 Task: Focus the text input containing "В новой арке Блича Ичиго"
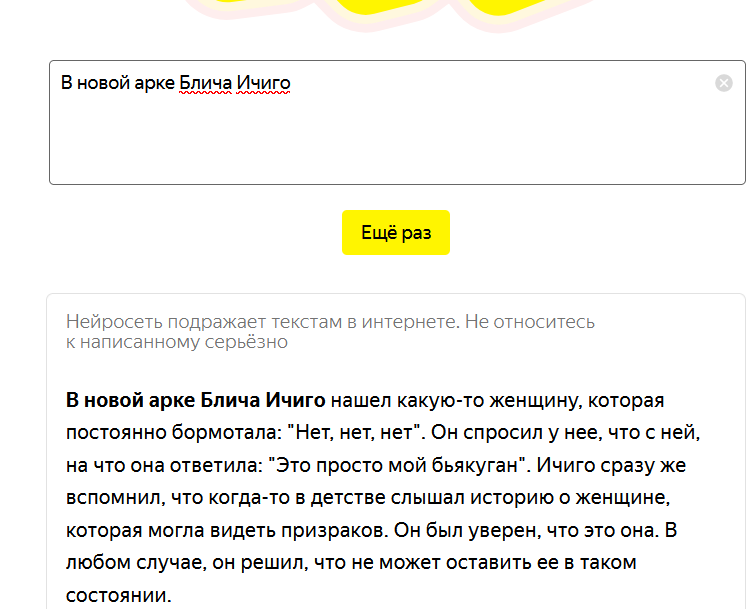click(397, 122)
